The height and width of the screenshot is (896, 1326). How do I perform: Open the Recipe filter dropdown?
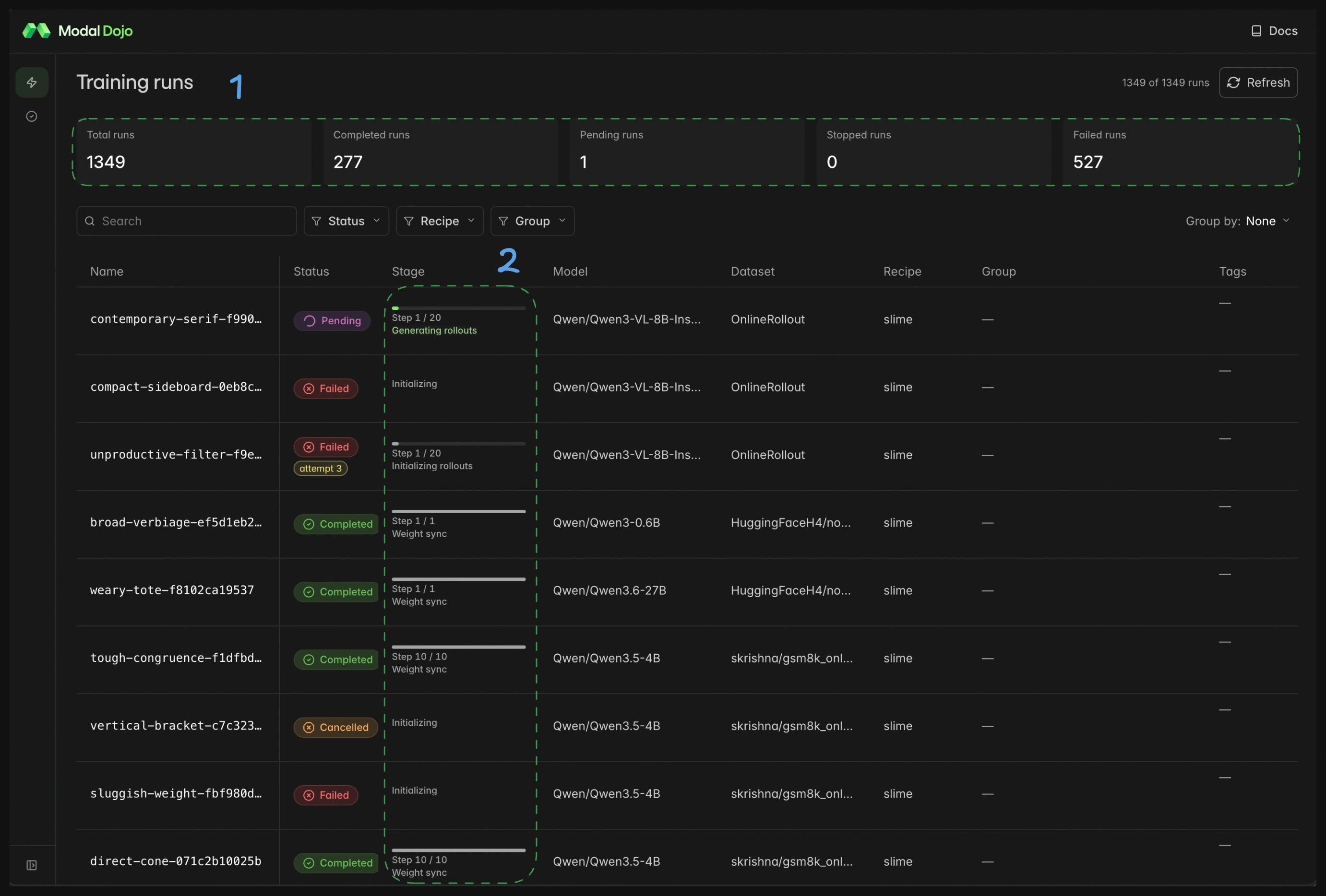(x=440, y=221)
